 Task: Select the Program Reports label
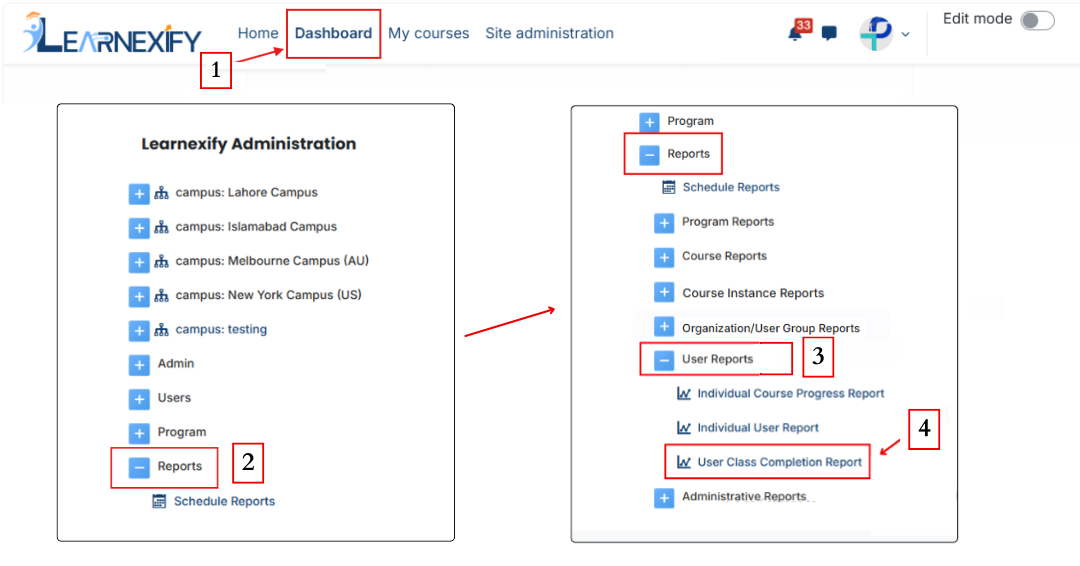[728, 222]
